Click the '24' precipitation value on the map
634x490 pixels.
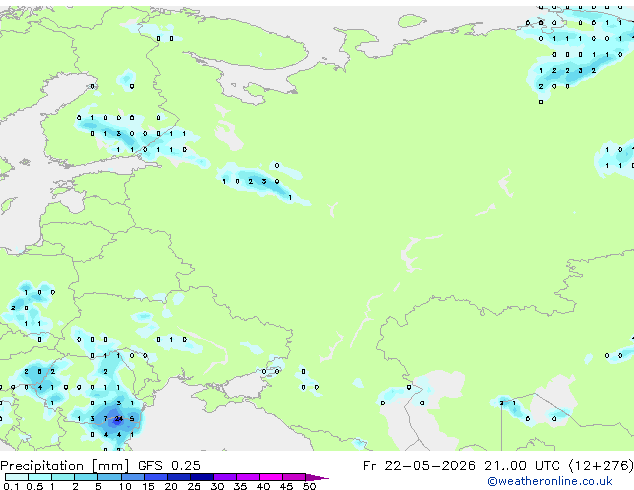coord(118,419)
